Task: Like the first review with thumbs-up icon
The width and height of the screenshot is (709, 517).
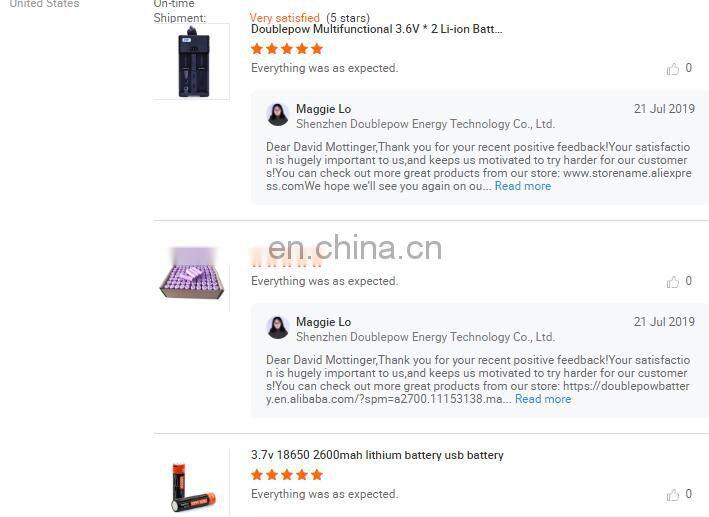Action: point(672,69)
